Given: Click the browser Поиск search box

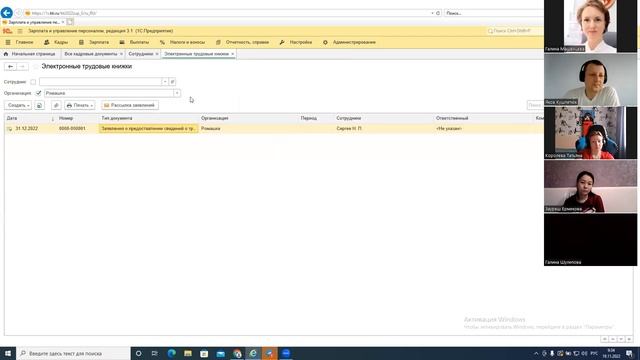Looking at the screenshot, I should (493, 13).
